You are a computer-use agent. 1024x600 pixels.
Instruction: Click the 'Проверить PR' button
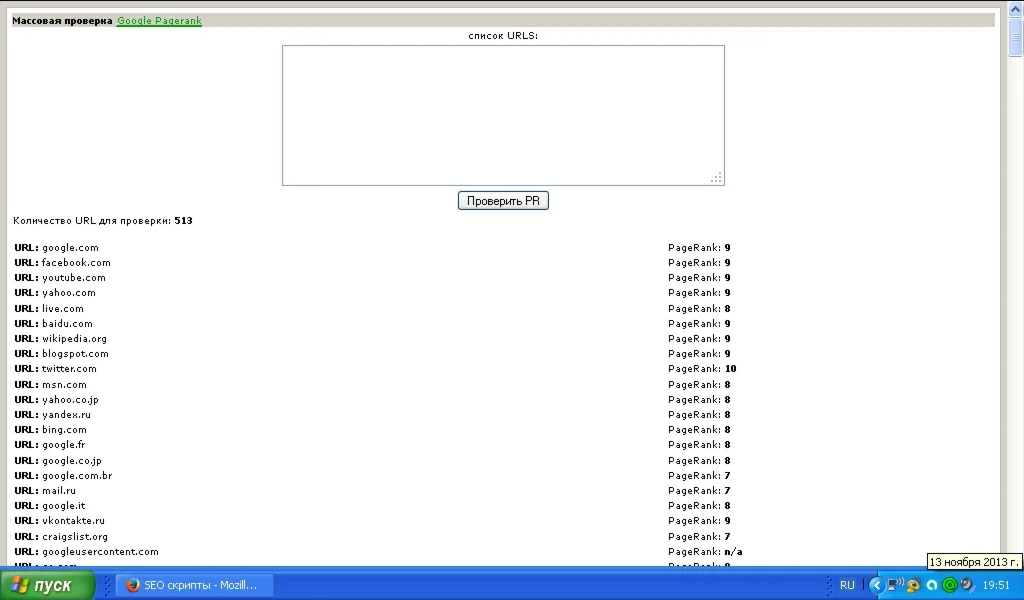click(x=503, y=200)
